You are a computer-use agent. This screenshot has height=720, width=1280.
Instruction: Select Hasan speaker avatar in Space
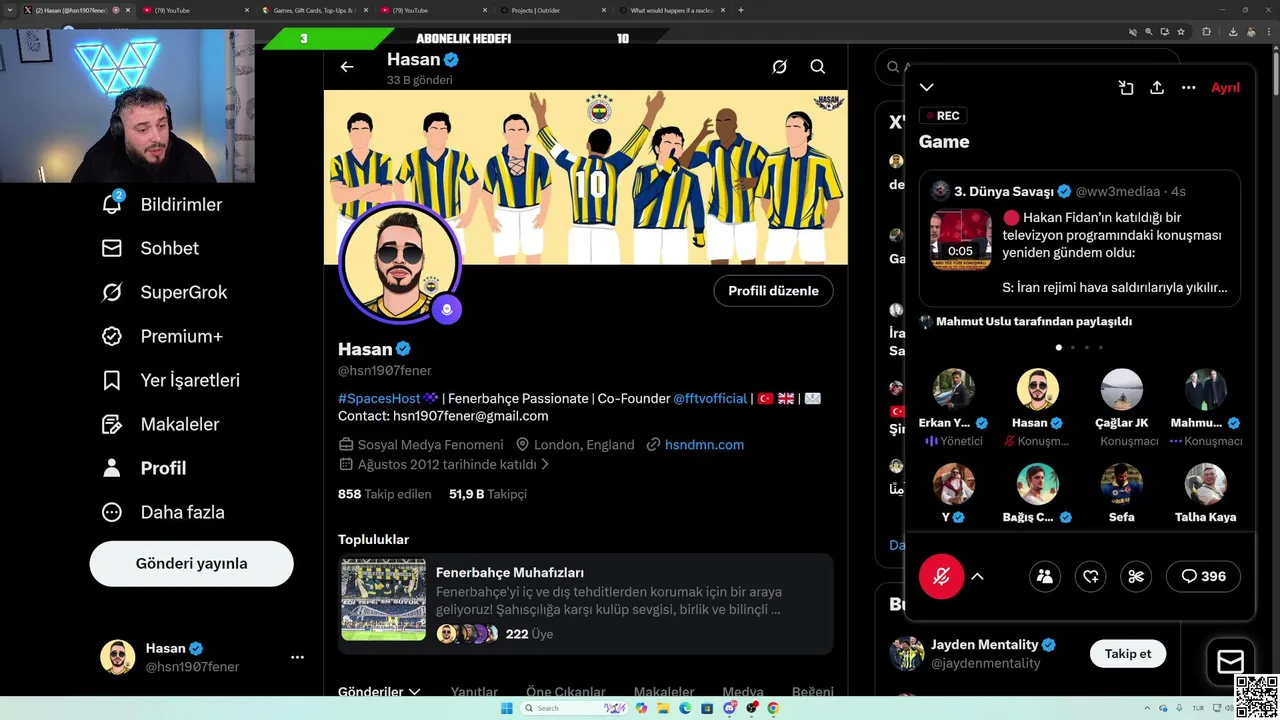coord(1038,389)
